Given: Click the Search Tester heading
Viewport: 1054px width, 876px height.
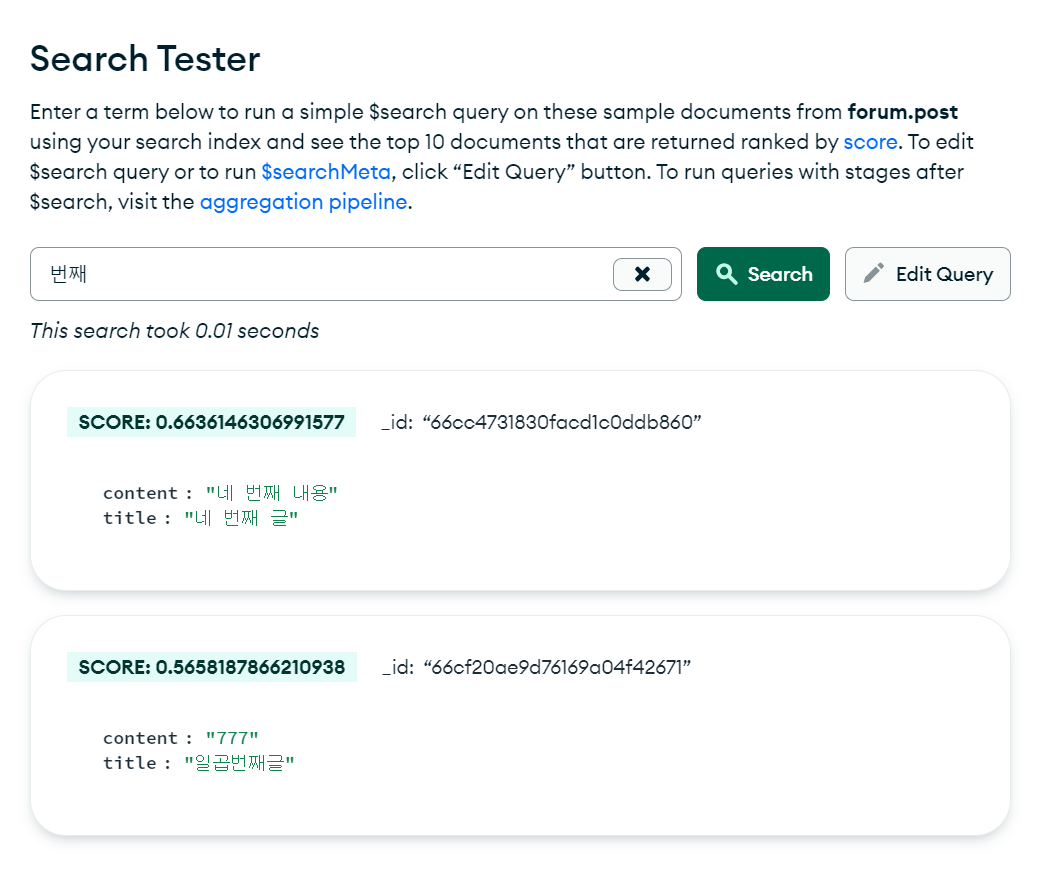Looking at the screenshot, I should (145, 59).
